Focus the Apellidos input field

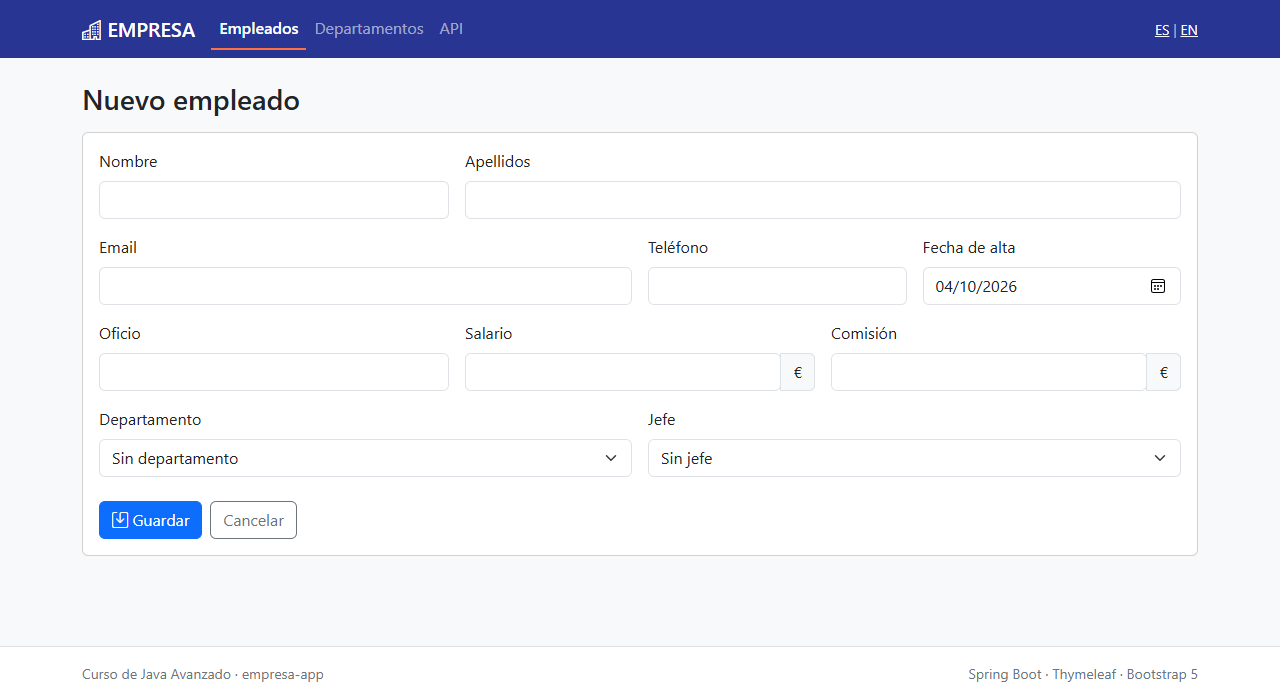[x=823, y=200]
